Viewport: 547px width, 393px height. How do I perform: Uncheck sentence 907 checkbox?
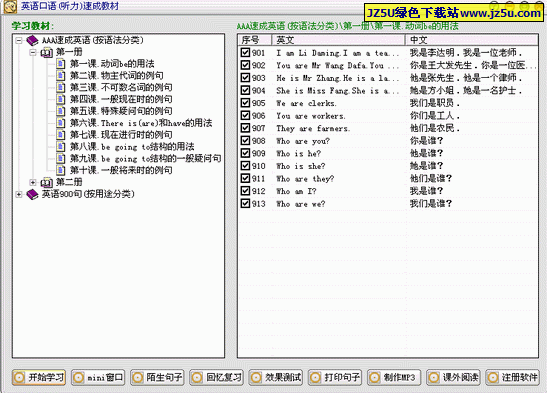[x=245, y=128]
